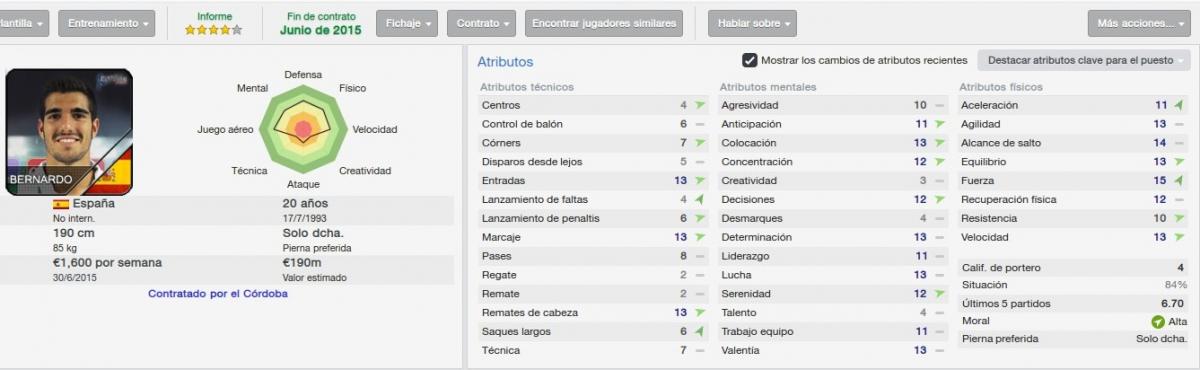
Task: Click Encontrar jugadores similares button
Action: pyautogui.click(x=604, y=23)
